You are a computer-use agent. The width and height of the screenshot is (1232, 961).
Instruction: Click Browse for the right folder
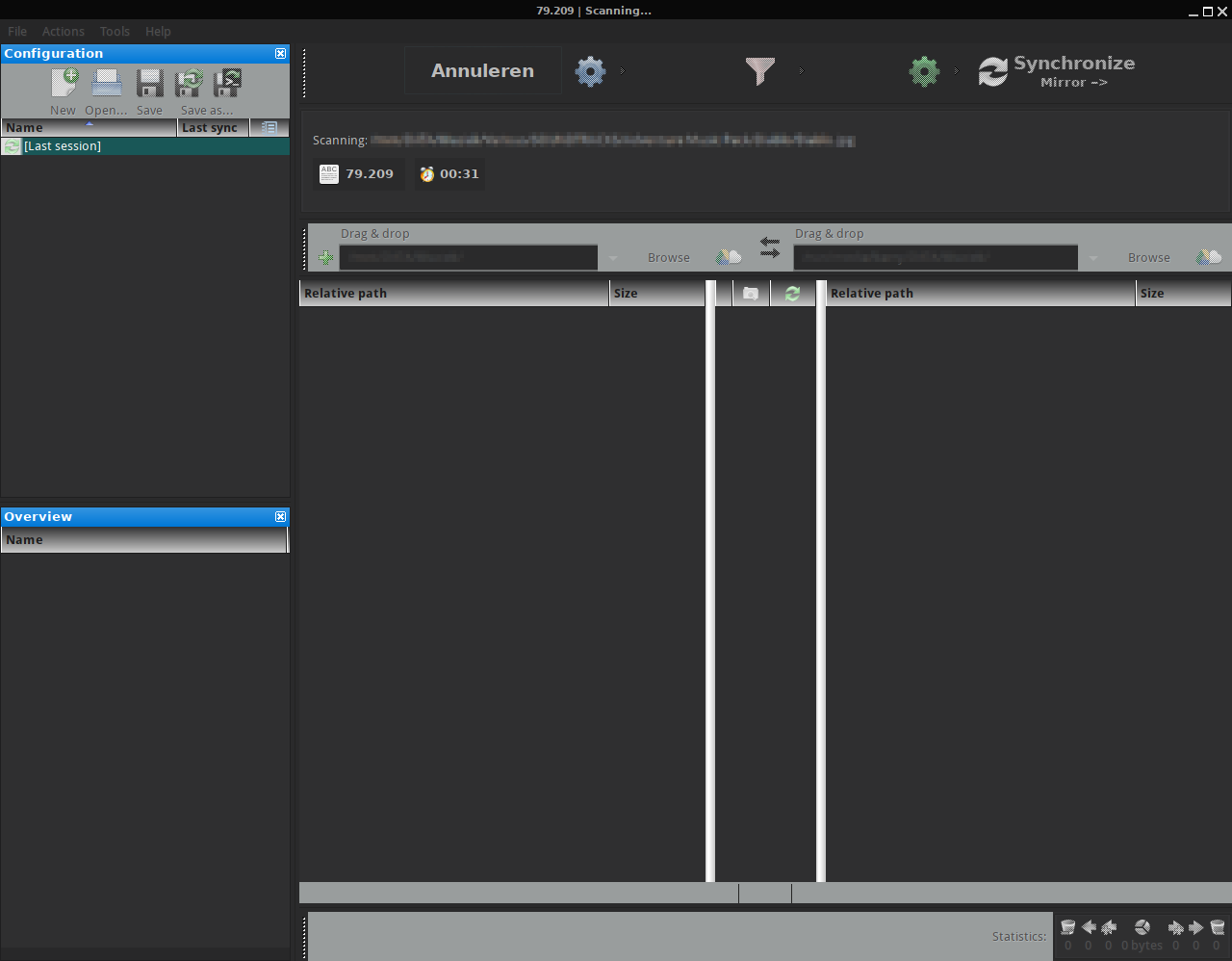1149,258
